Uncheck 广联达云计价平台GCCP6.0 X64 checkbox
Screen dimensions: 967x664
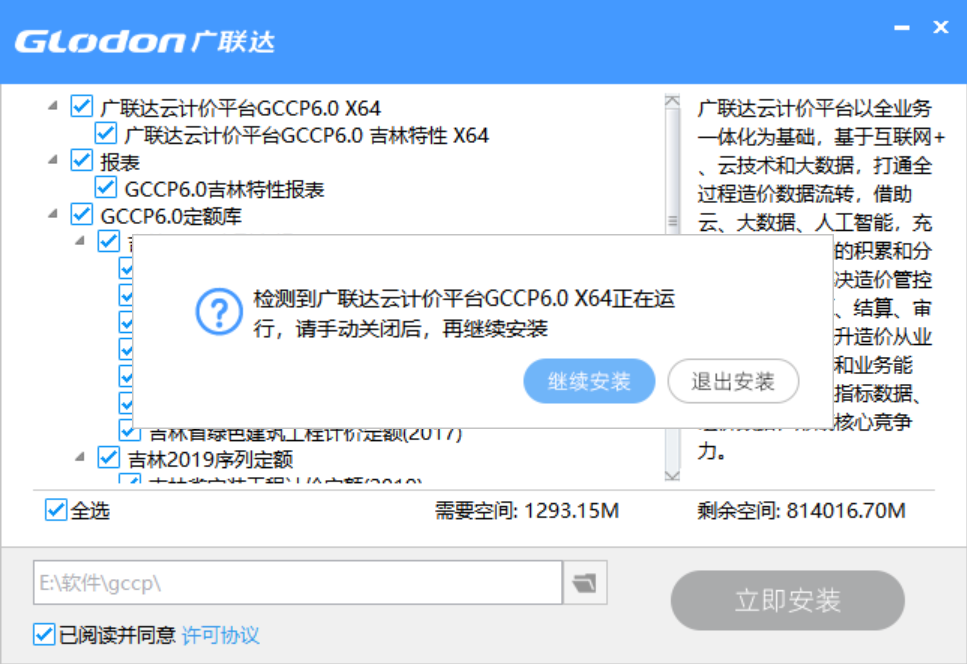click(x=81, y=106)
